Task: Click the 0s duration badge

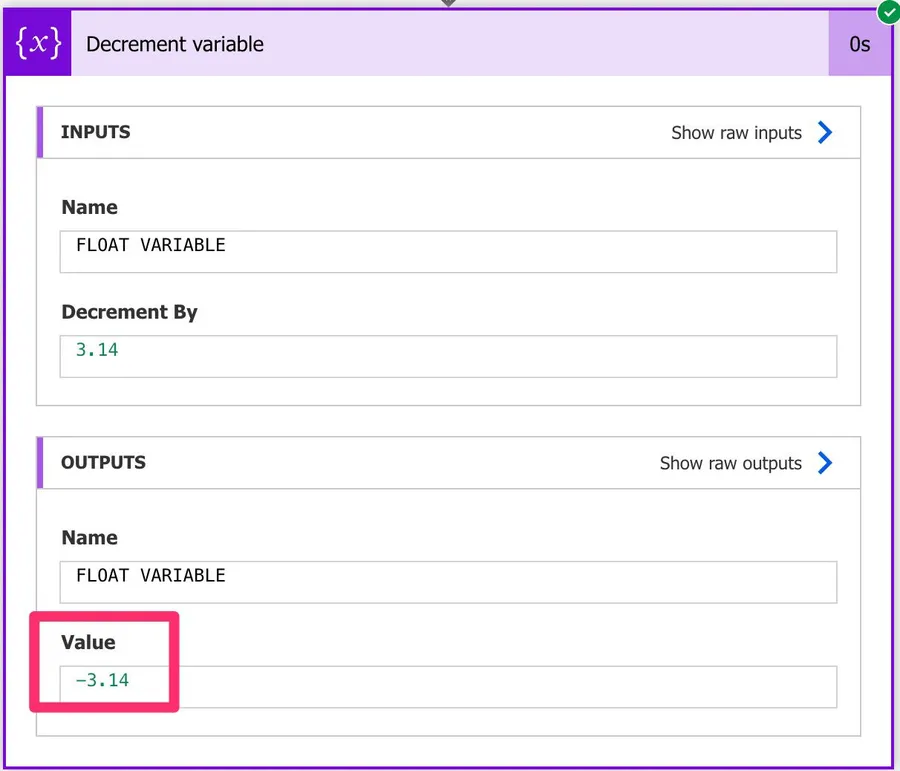Action: click(859, 44)
